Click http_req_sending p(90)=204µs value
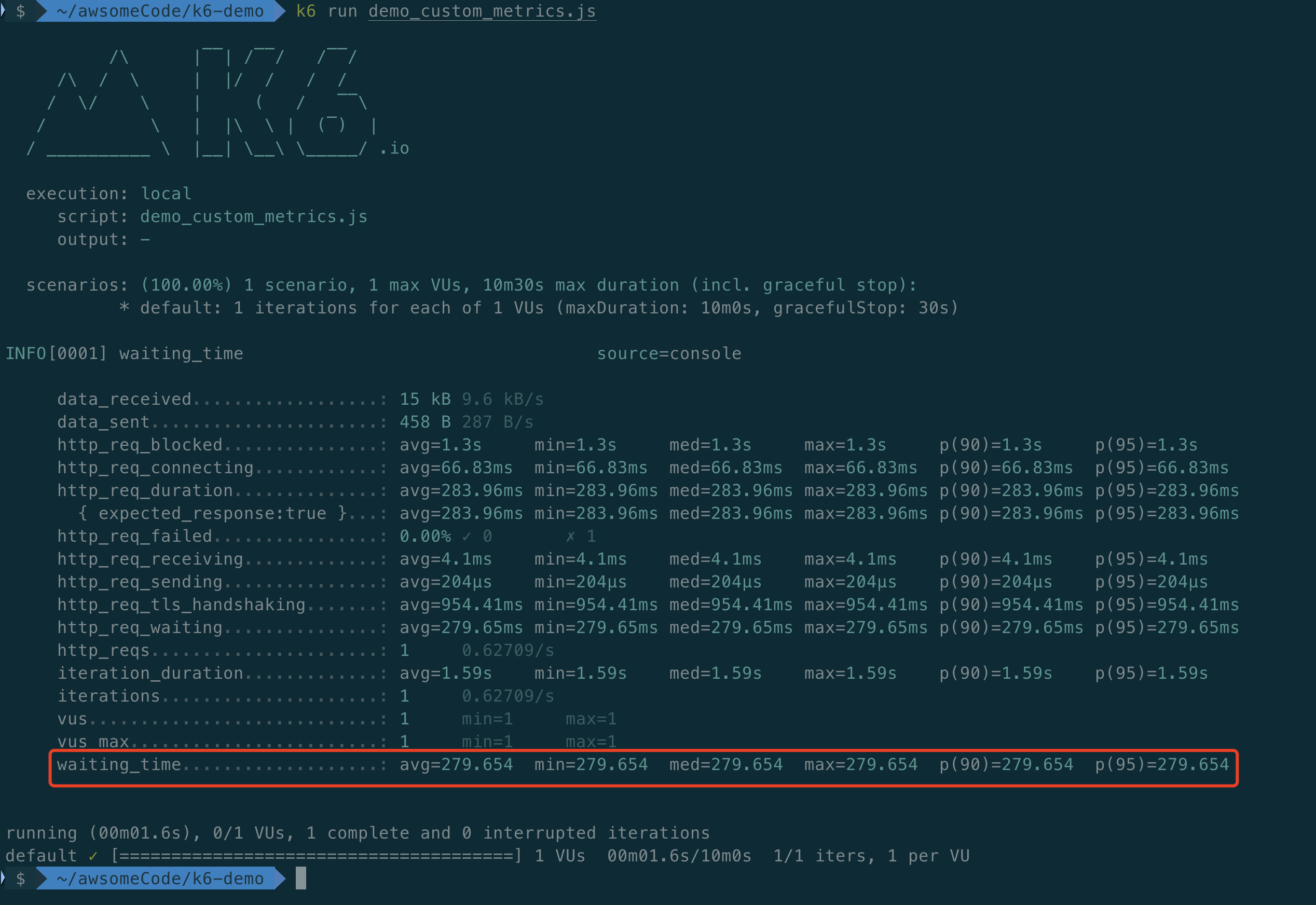1316x905 pixels. pos(996,582)
